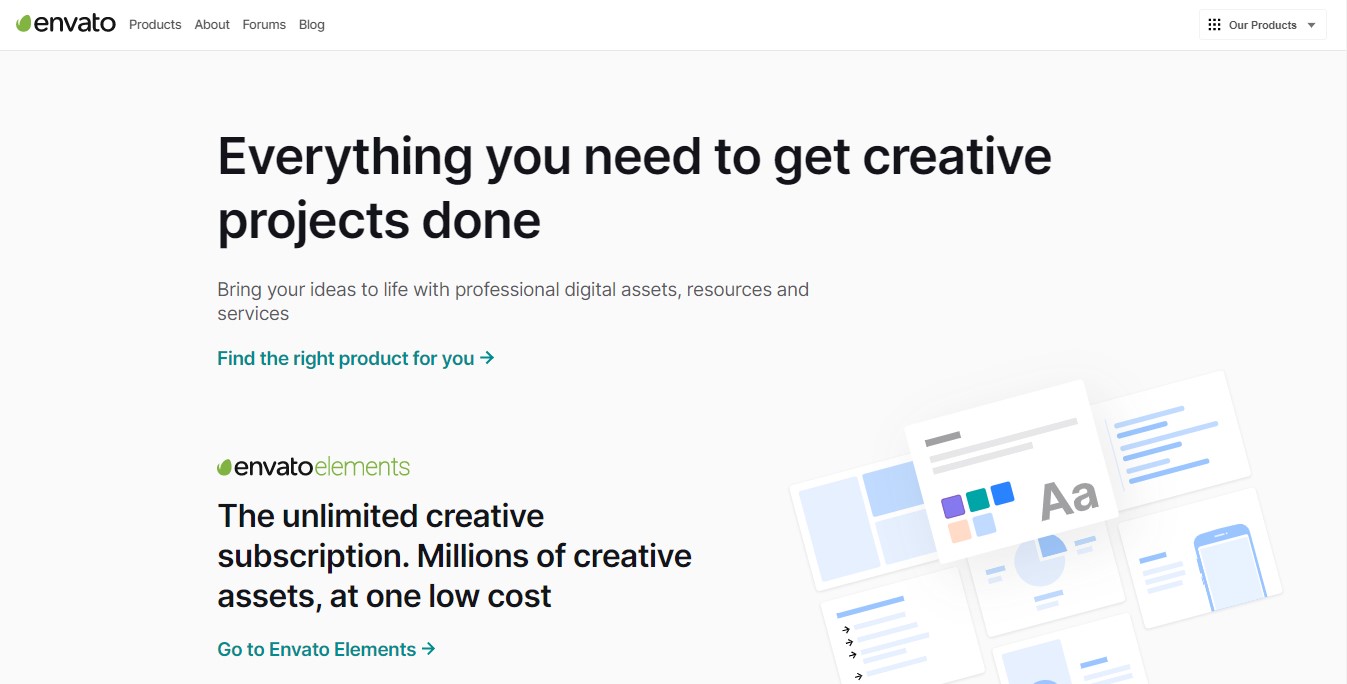This screenshot has height=684, width=1347.
Task: Click the grid icon beside Our Products
Action: (1214, 25)
